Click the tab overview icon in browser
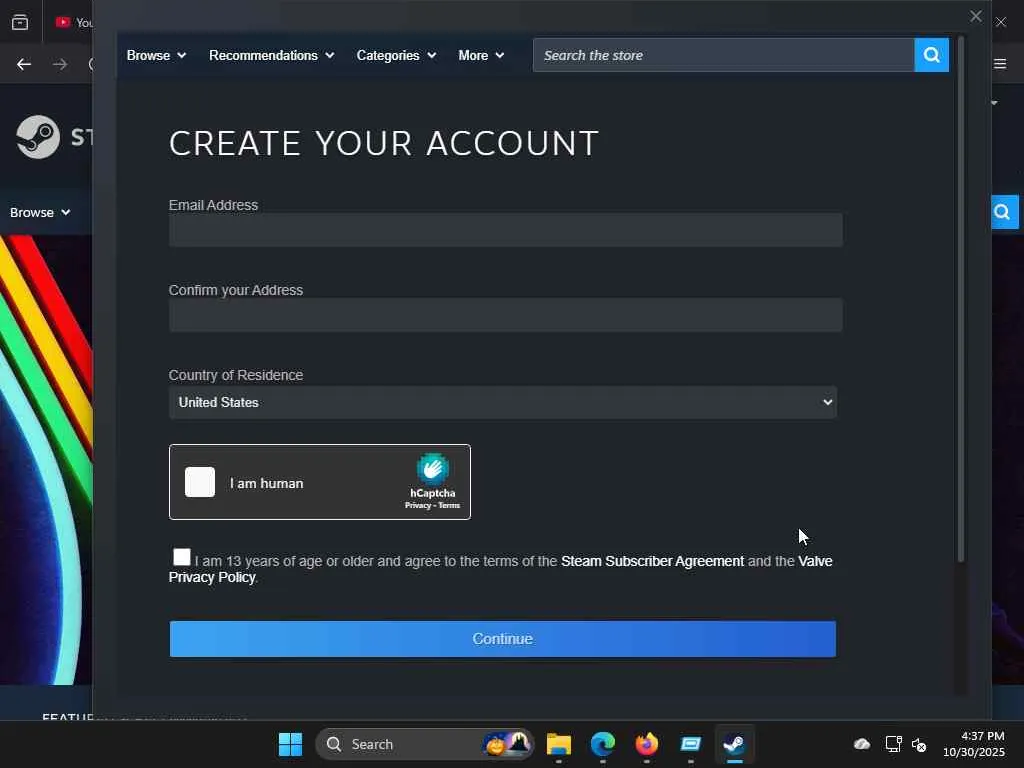Image resolution: width=1024 pixels, height=768 pixels. pyautogui.click(x=20, y=22)
